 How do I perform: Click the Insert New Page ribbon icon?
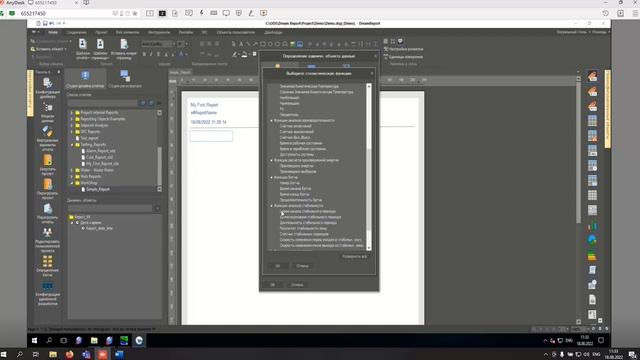tap(124, 44)
